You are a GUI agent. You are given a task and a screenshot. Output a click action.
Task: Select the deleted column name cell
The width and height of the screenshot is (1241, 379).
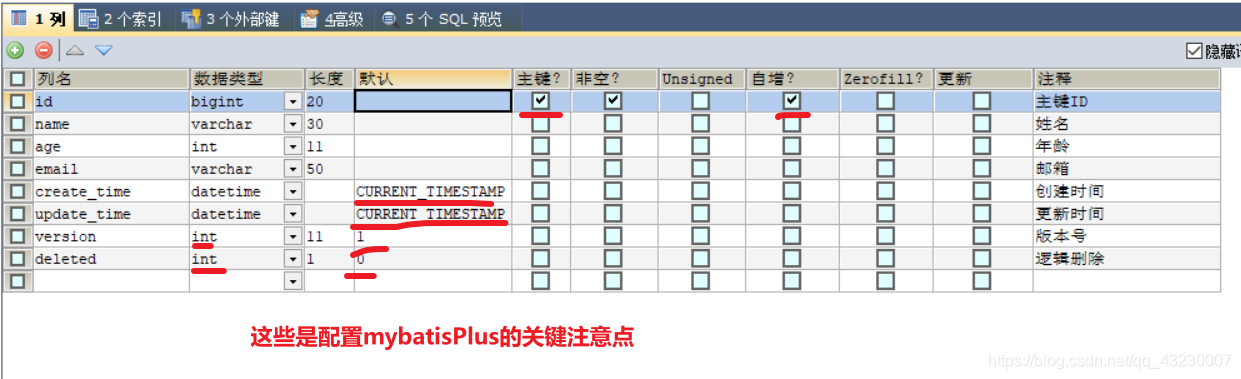(110, 259)
